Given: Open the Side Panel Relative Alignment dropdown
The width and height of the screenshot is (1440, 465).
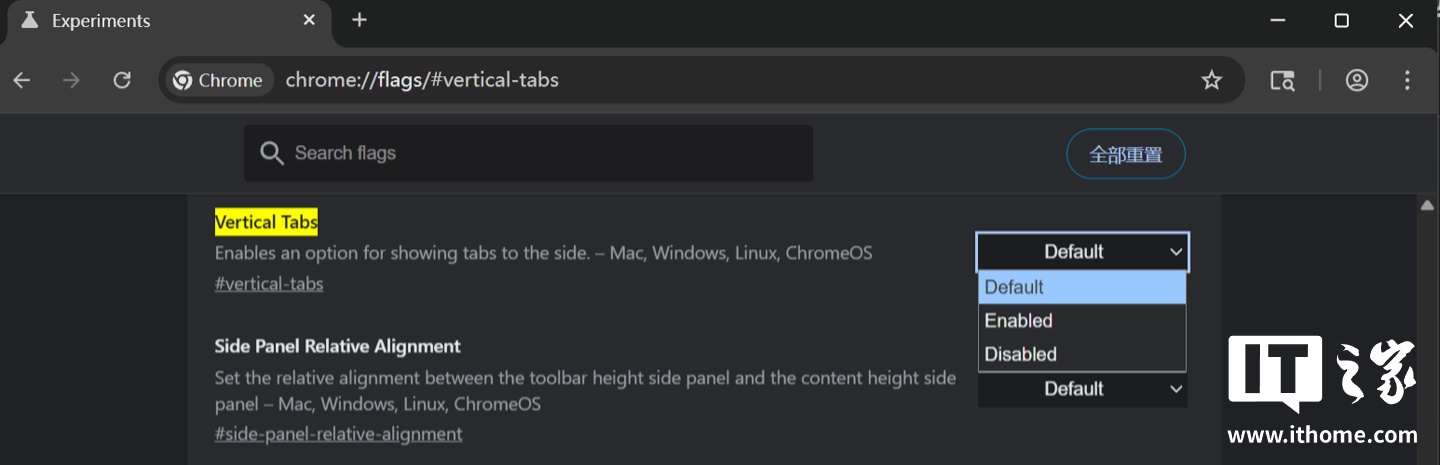Looking at the screenshot, I should pos(1082,389).
